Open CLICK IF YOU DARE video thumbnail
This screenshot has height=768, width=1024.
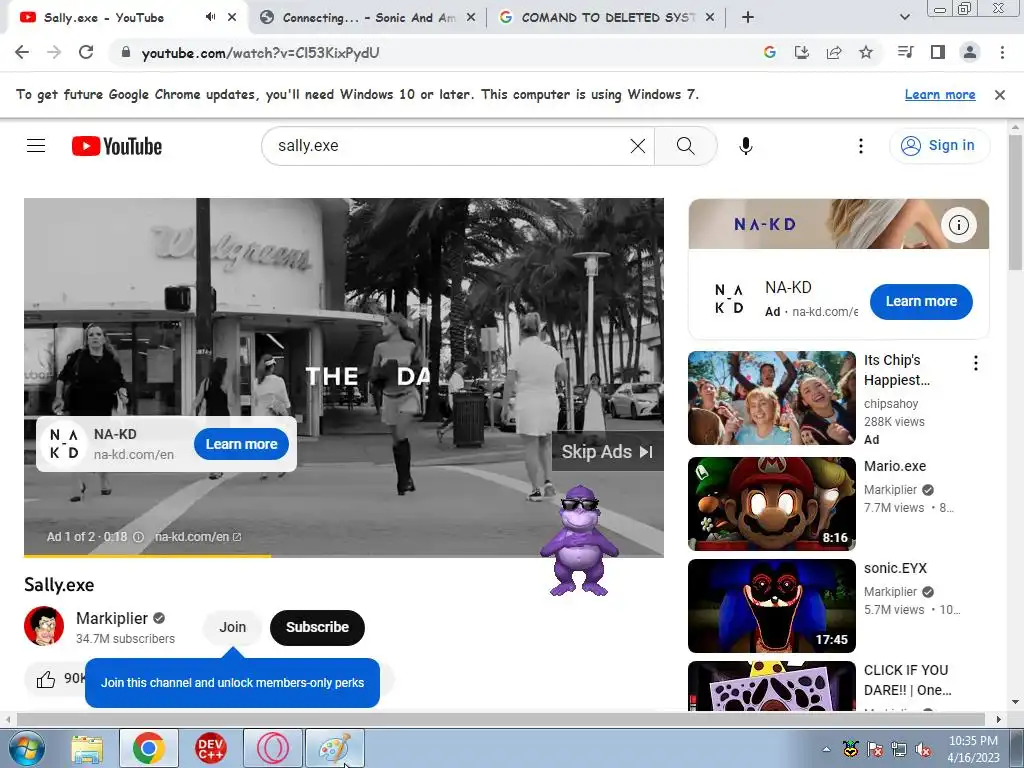pyautogui.click(x=771, y=686)
